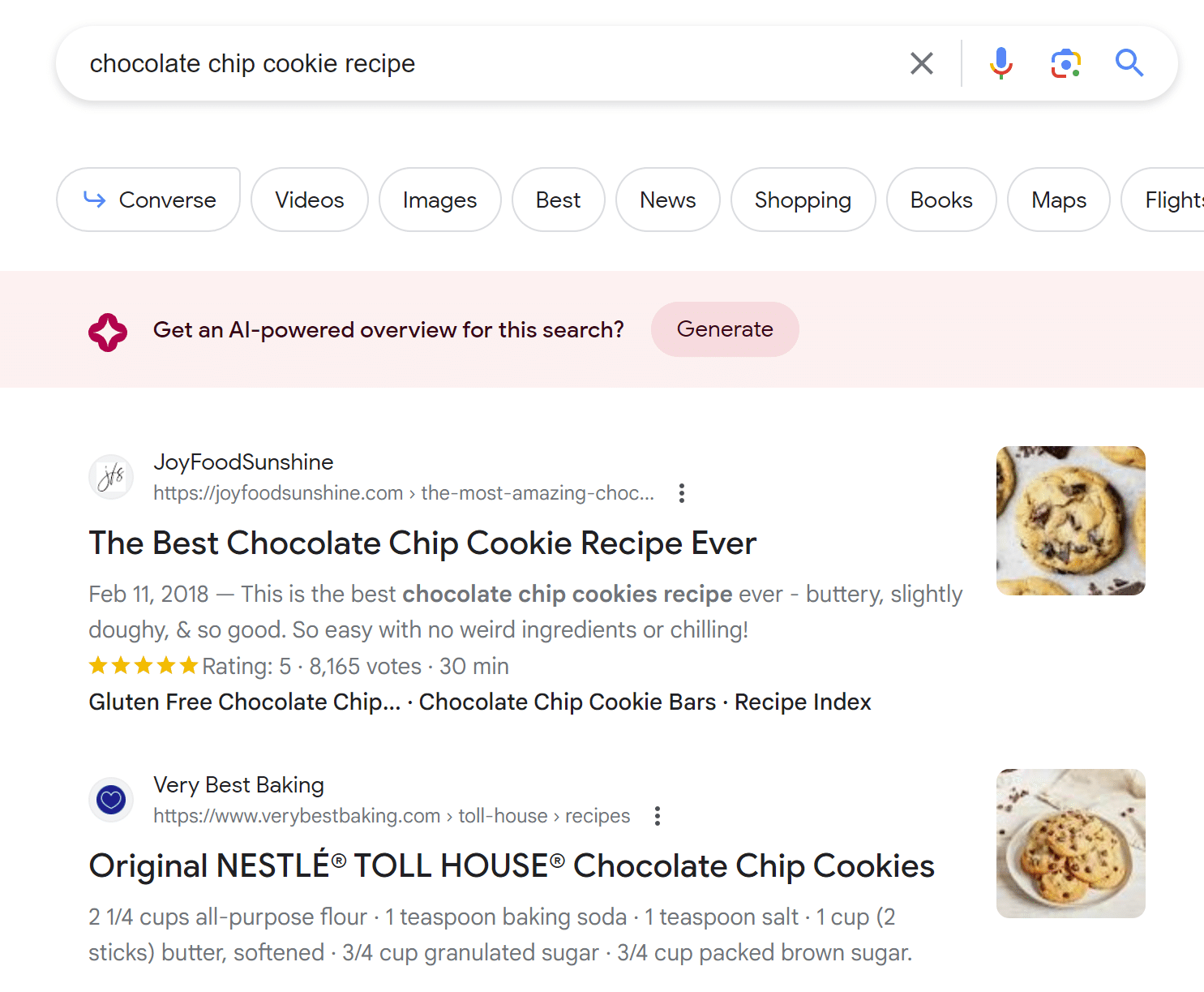Switch to the Videos tab
Screen dimensions: 1204x992
click(x=309, y=200)
